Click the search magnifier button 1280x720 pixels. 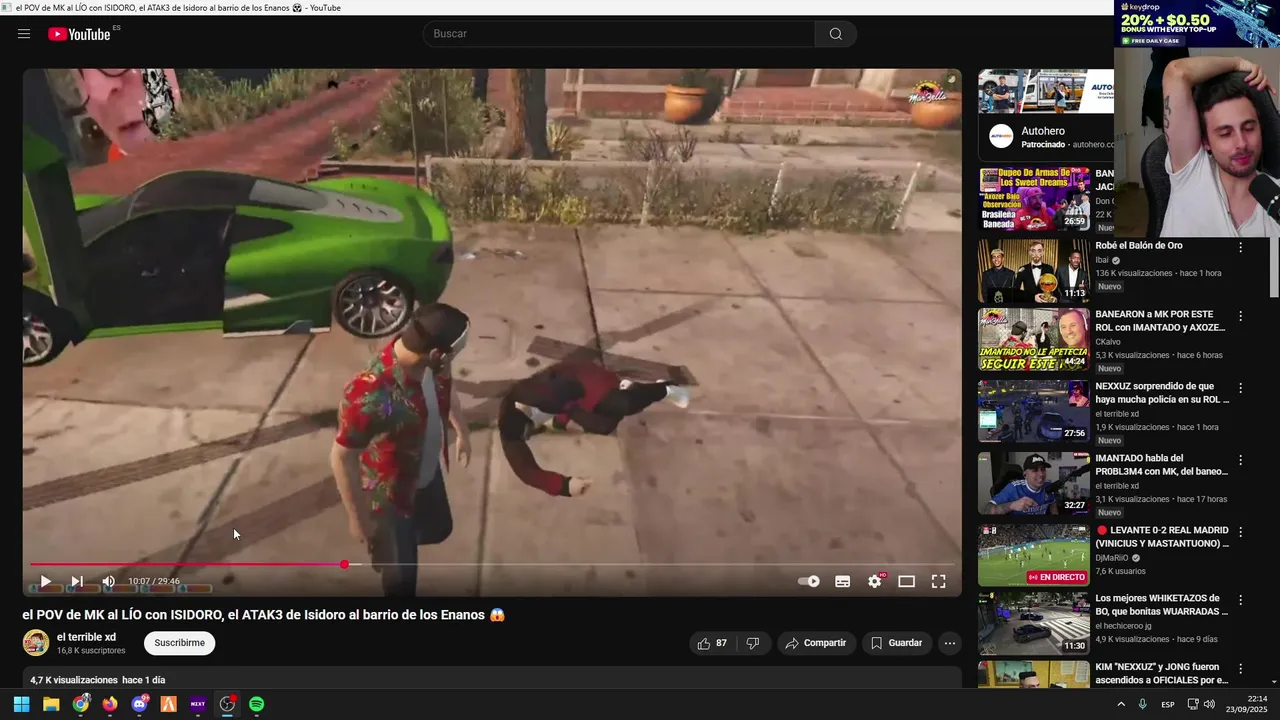pyautogui.click(x=836, y=34)
